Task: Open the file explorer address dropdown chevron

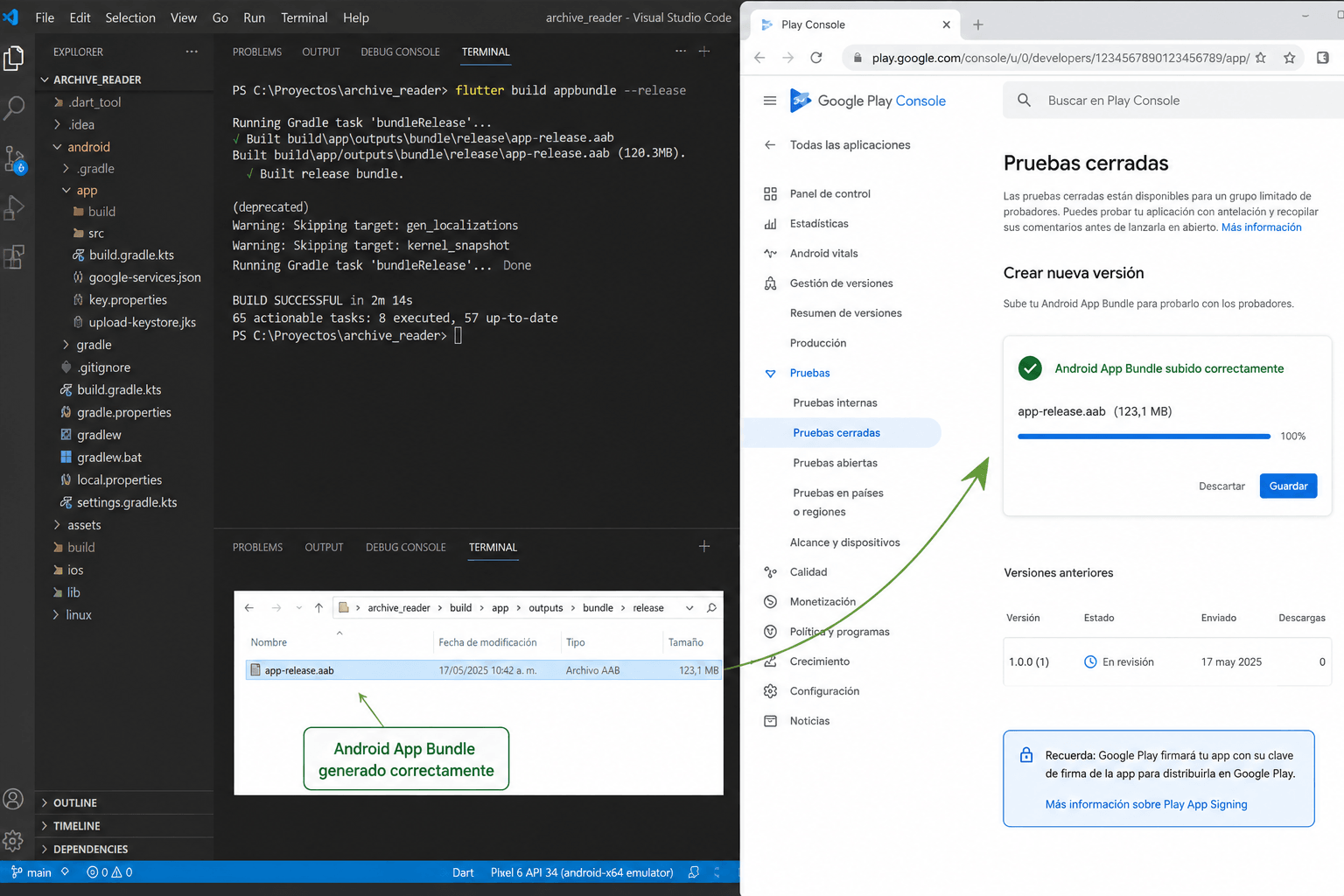Action: [x=689, y=607]
